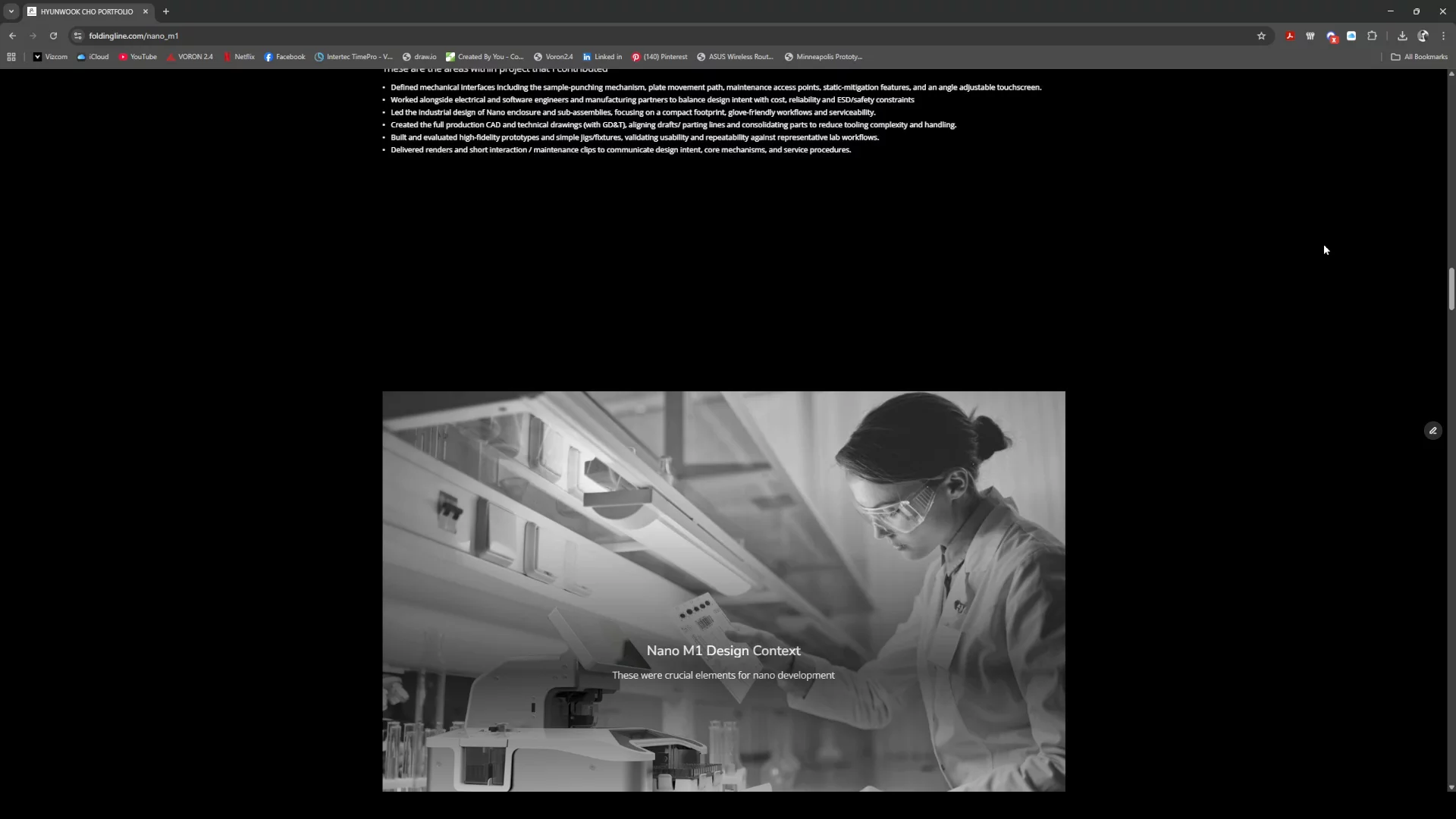Click the Nano M1 Design Context heading
Screen dimensions: 1456x819
(x=723, y=651)
